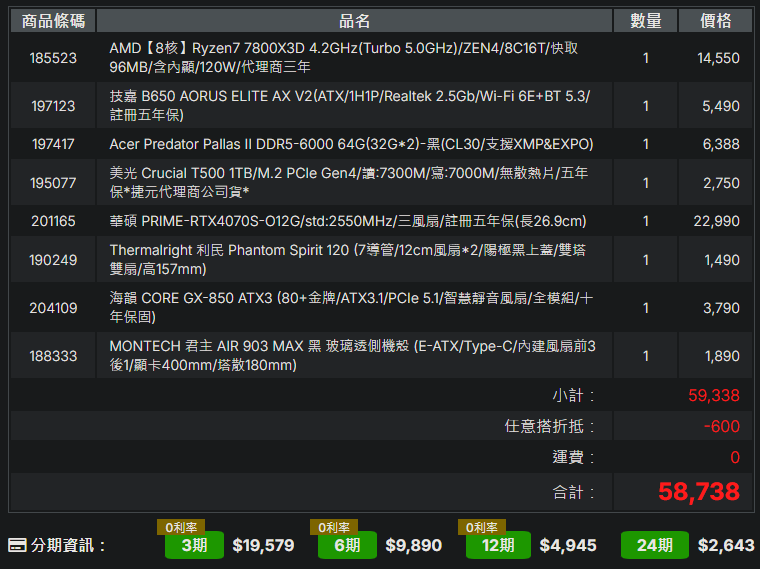Click the $19,579 installment amount

[263, 545]
